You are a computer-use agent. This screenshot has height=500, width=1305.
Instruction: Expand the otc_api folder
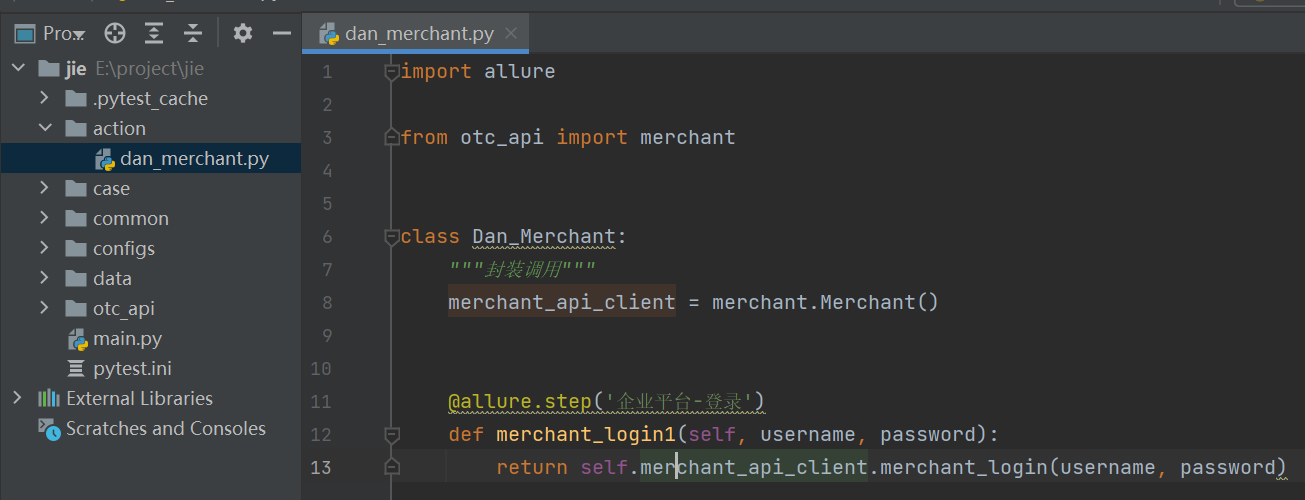[44, 308]
